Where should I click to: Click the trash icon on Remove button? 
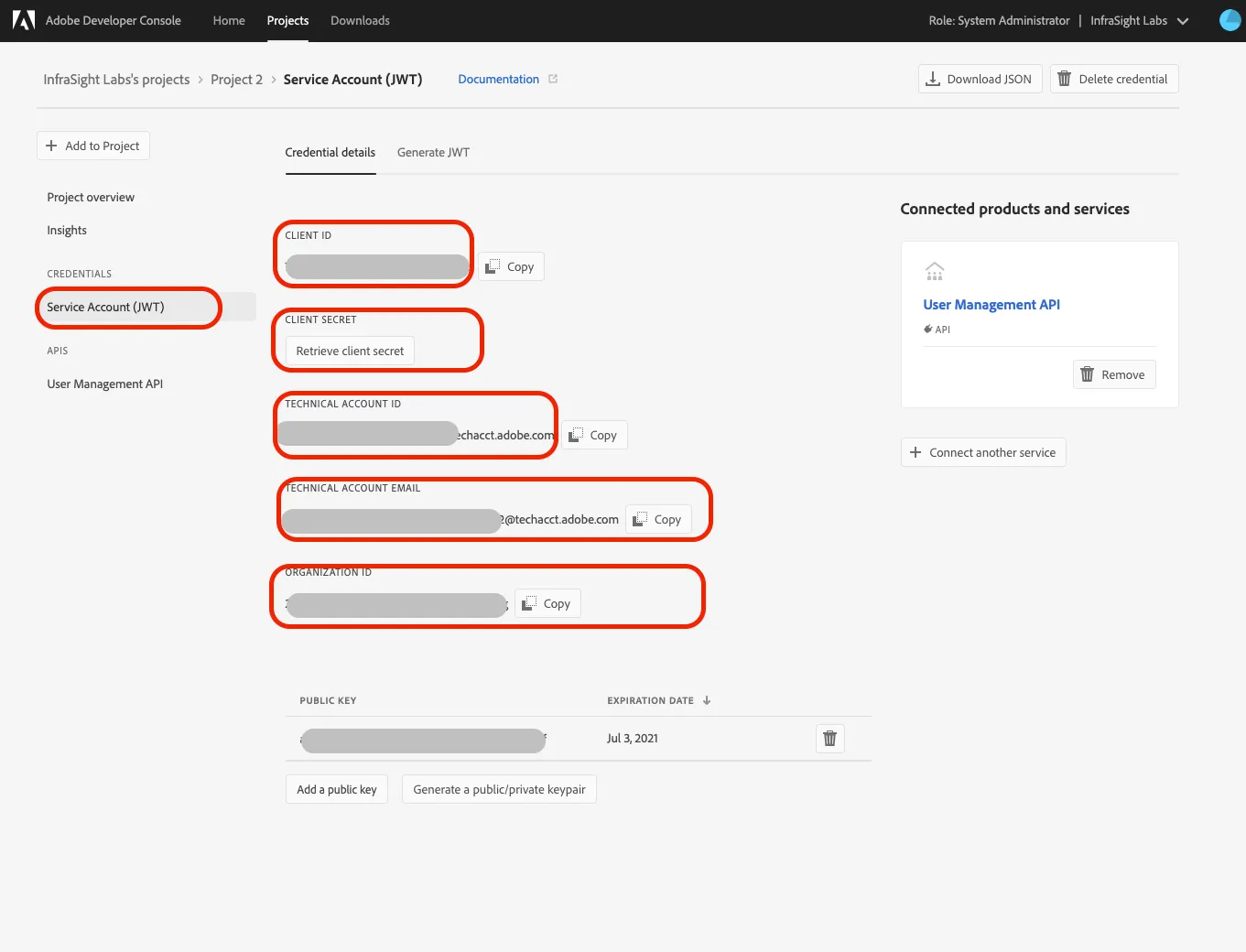click(1088, 374)
